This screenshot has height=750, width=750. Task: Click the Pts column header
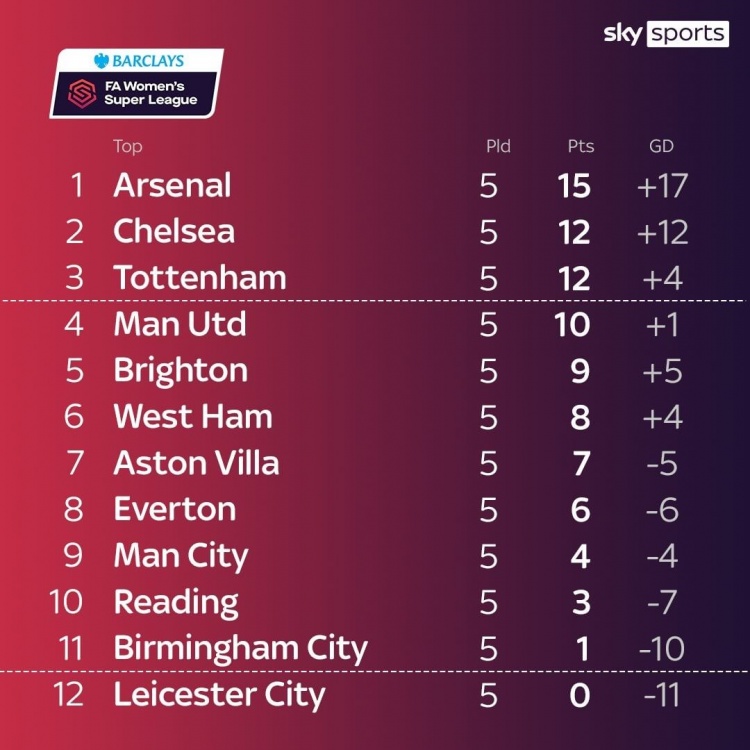(x=581, y=146)
